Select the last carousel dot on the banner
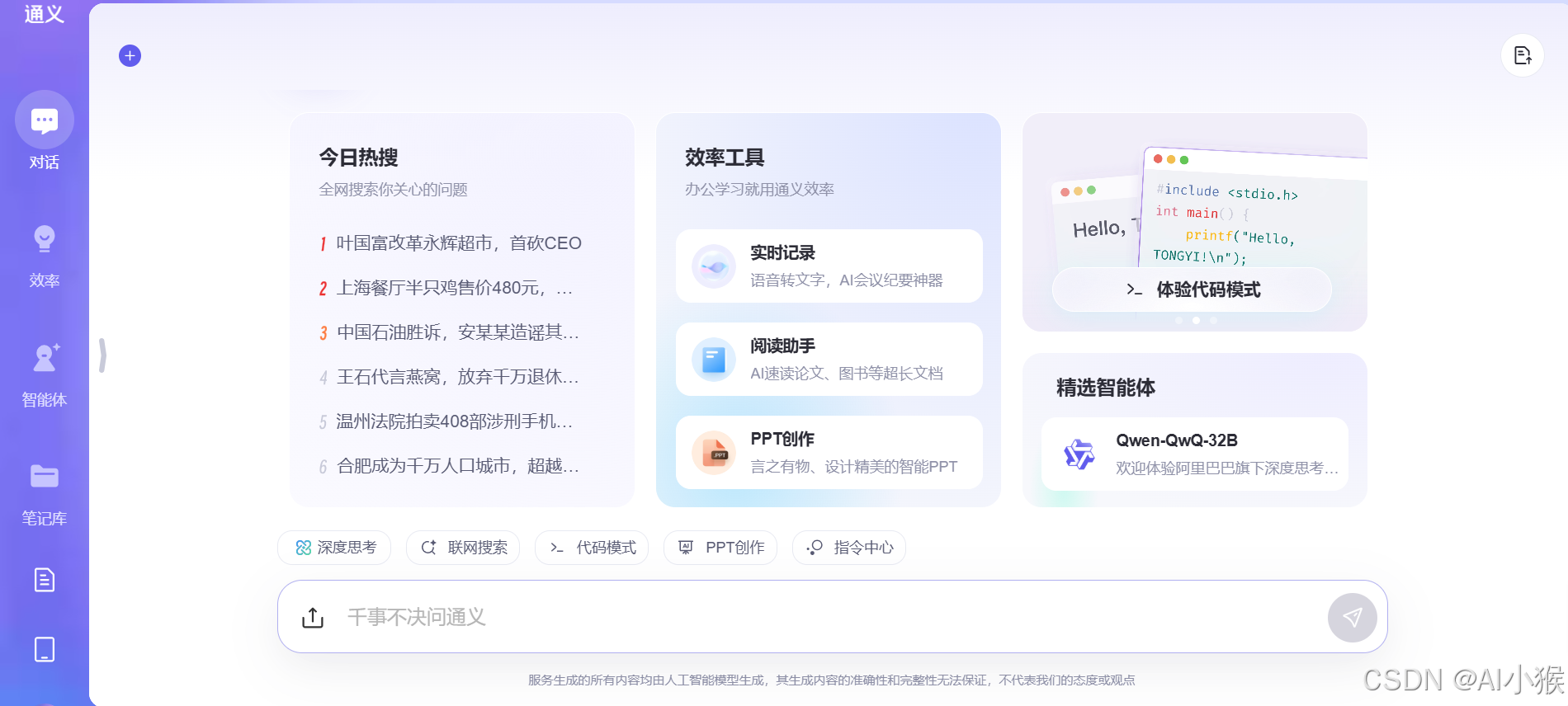This screenshot has height=706, width=1568. (1213, 321)
